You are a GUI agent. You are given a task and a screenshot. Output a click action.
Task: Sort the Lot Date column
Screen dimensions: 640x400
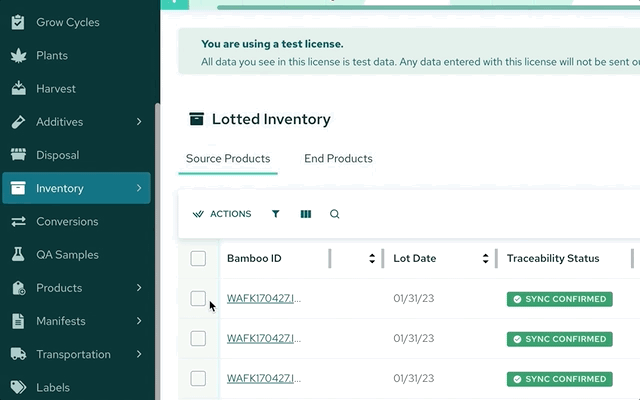pyautogui.click(x=485, y=258)
